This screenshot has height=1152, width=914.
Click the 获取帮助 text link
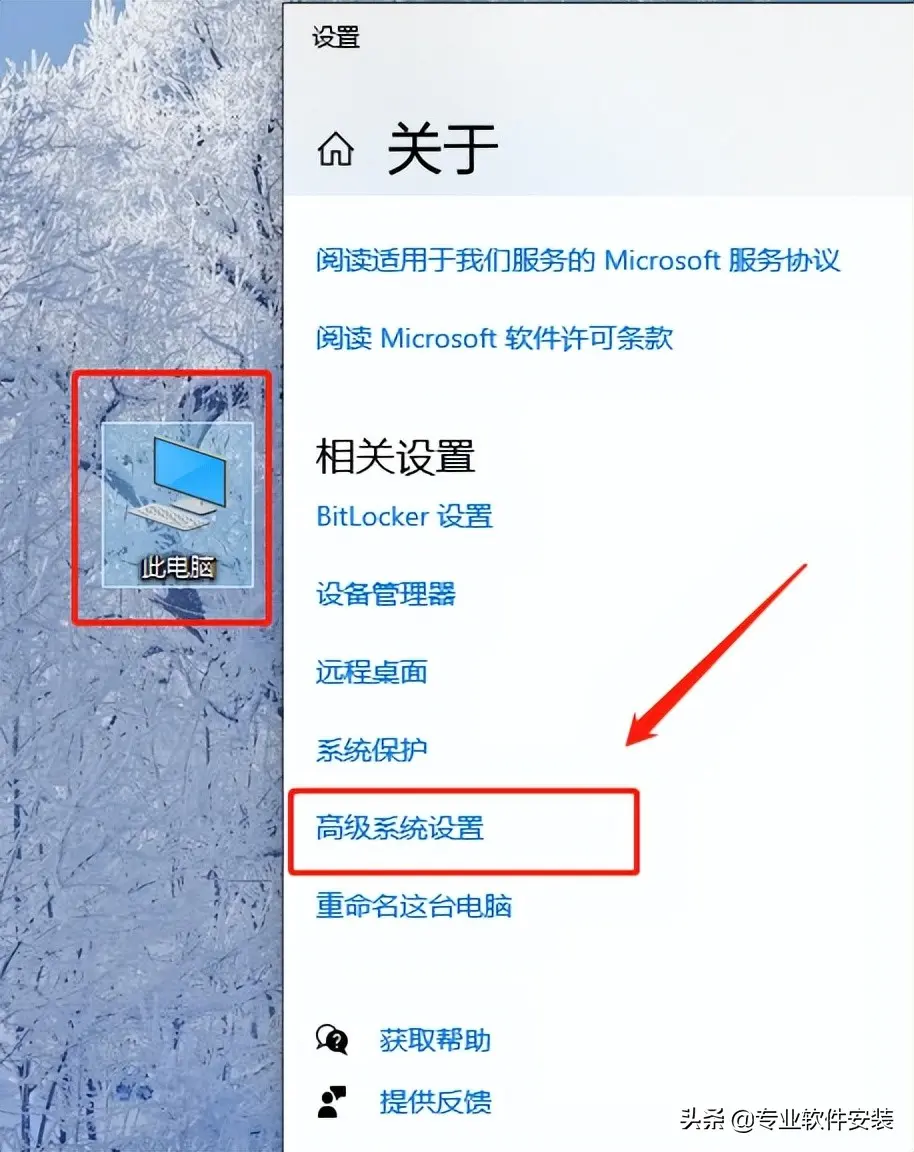pyautogui.click(x=435, y=1040)
